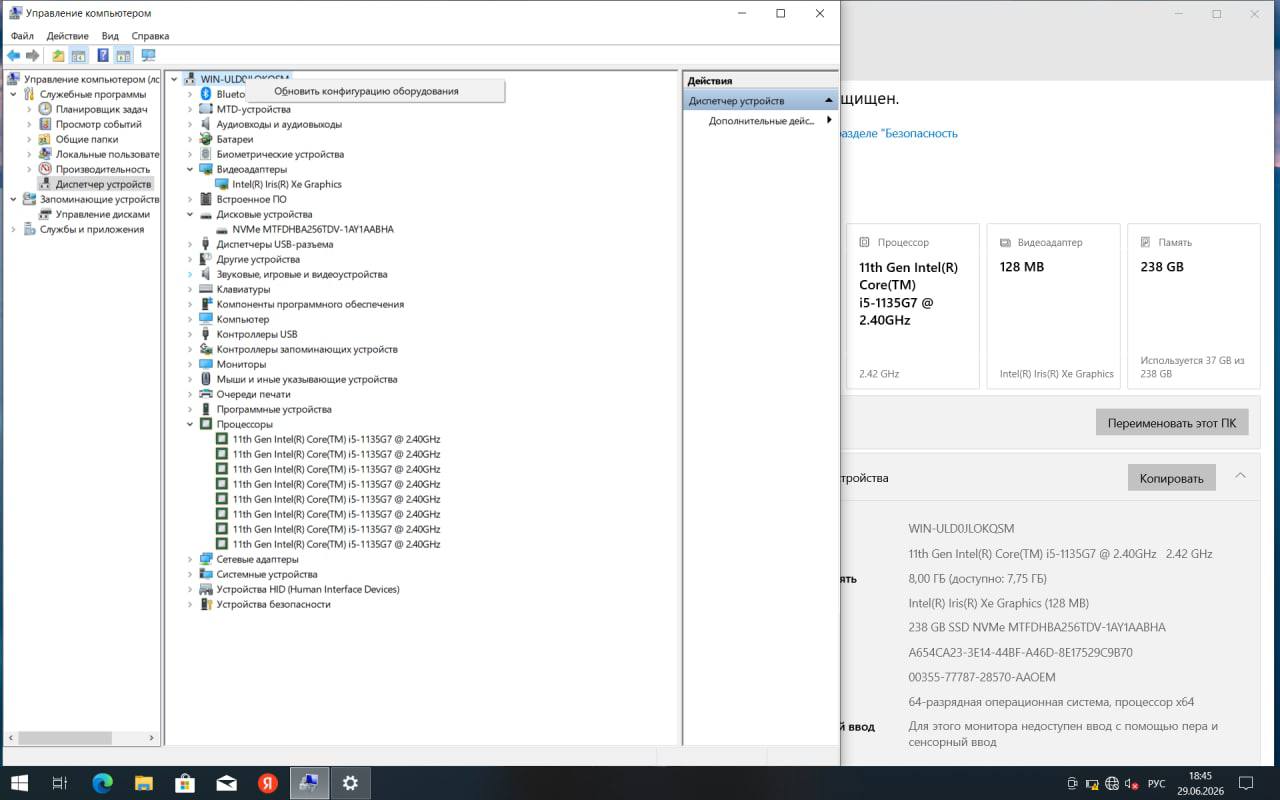Image resolution: width=1280 pixels, height=800 pixels.
Task: Open the Вид menu
Action: pyautogui.click(x=110, y=36)
